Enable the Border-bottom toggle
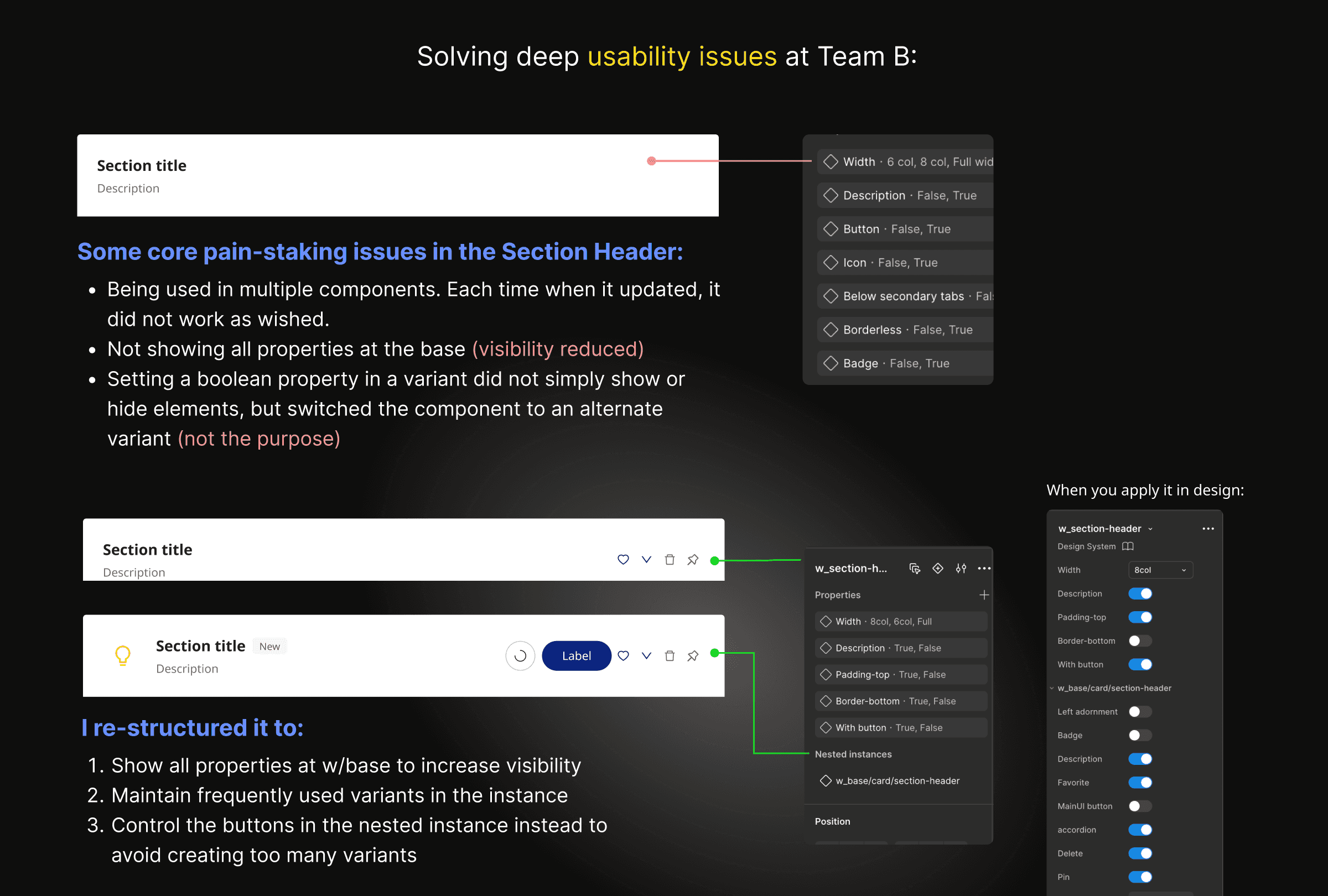 click(x=1140, y=640)
